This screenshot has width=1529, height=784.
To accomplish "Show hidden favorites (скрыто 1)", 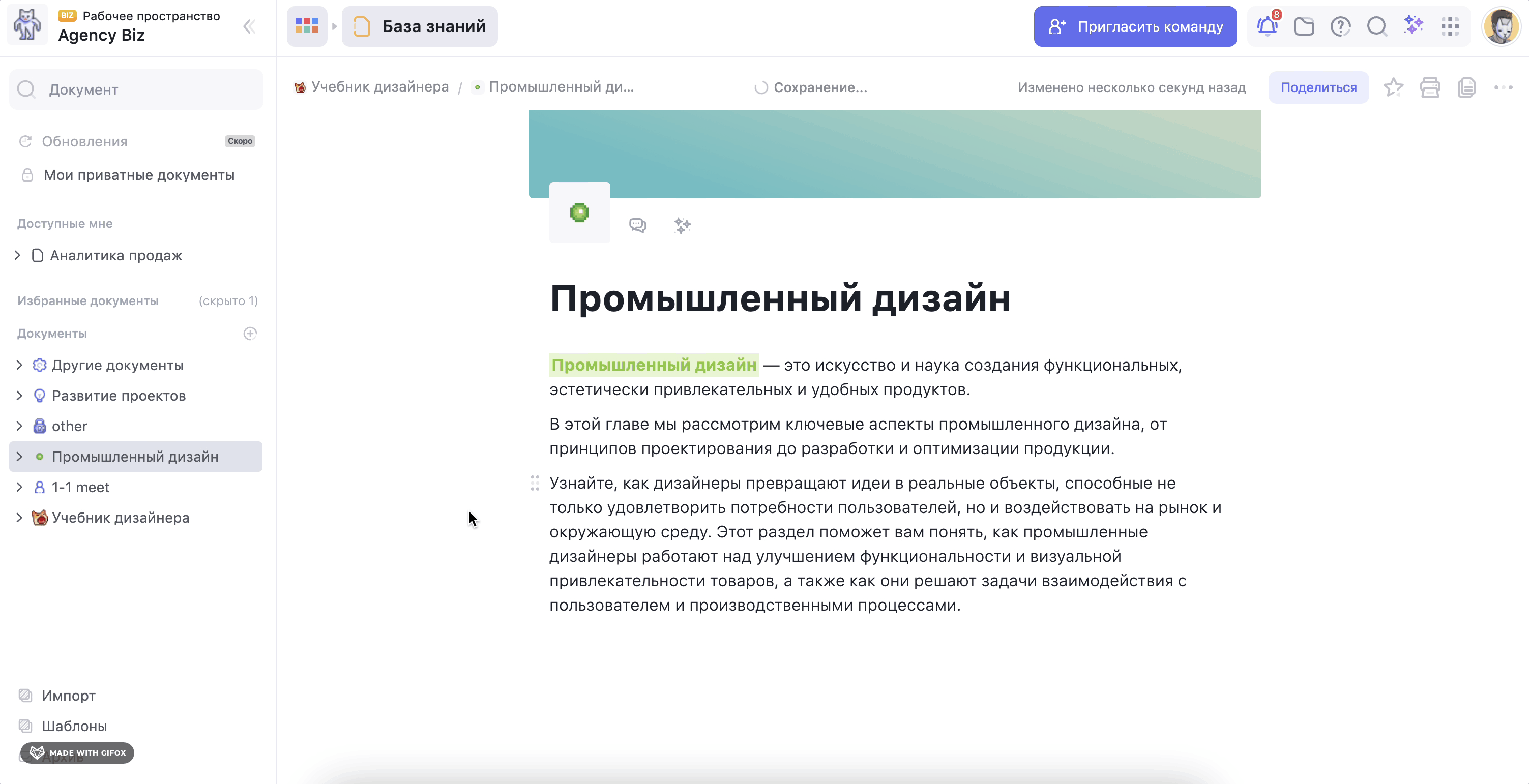I will click(228, 301).
